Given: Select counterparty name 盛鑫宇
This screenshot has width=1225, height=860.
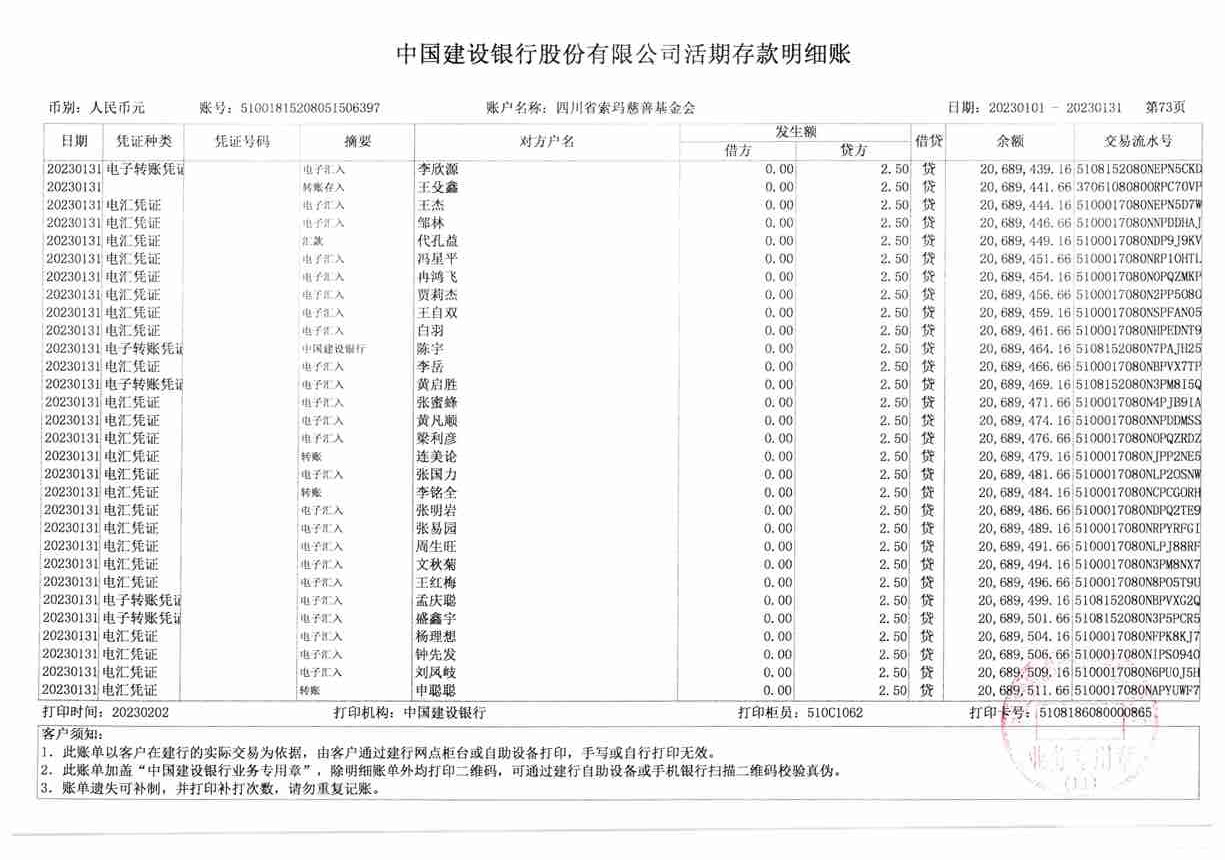Looking at the screenshot, I should (x=437, y=619).
